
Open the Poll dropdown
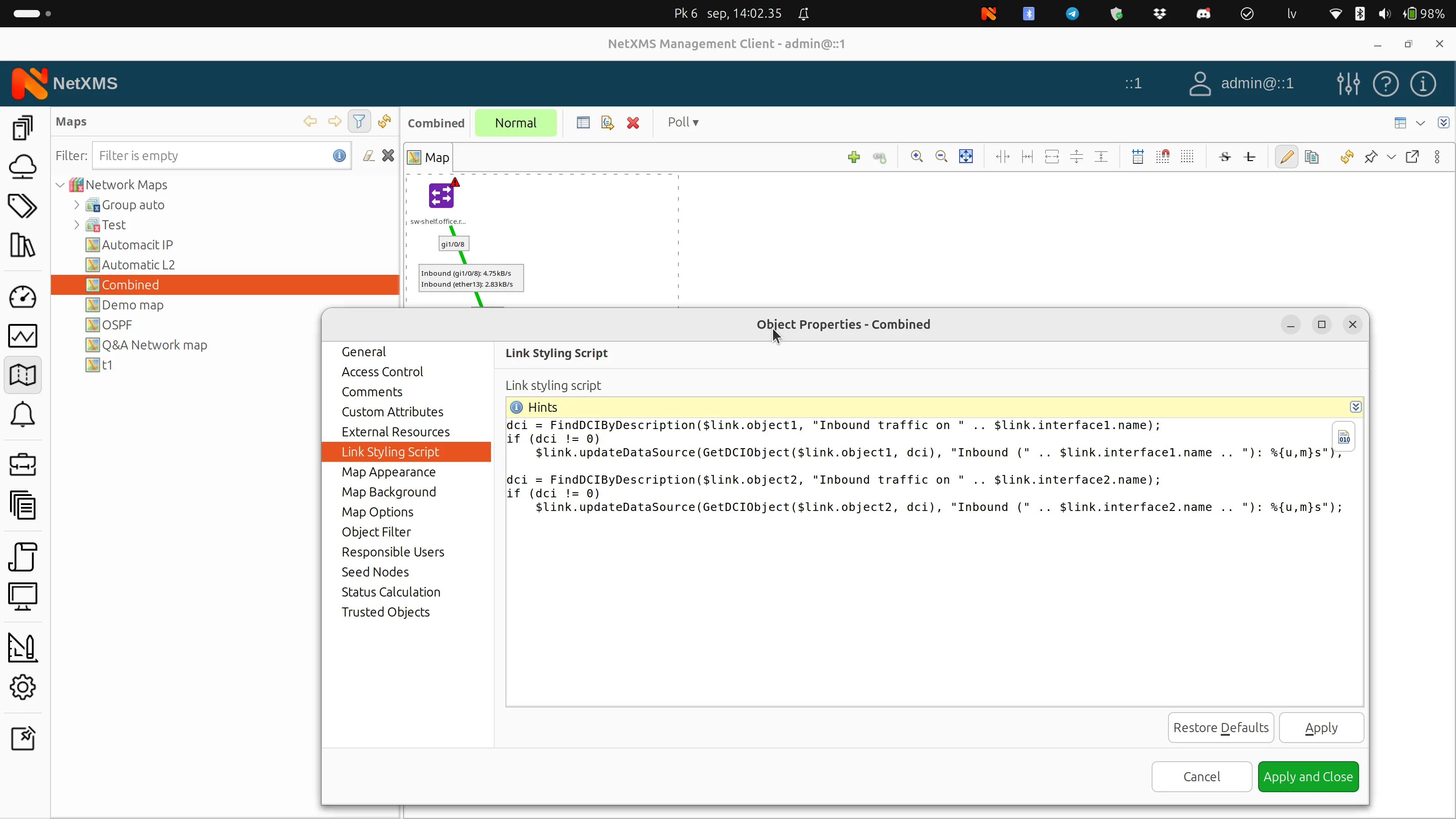683,122
